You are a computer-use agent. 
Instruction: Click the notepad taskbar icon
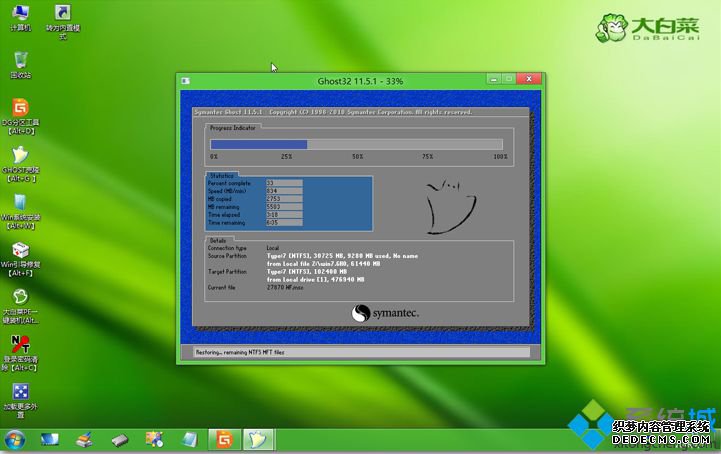point(189,440)
